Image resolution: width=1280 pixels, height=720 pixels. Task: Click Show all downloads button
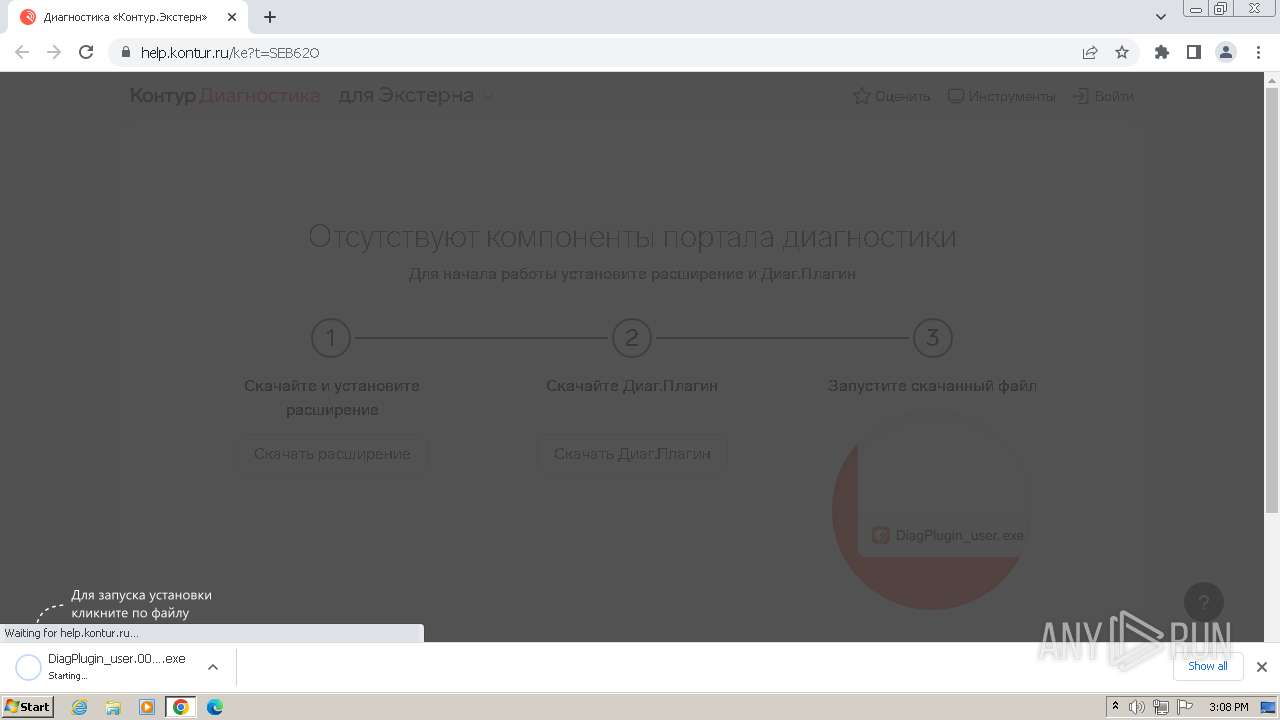1208,666
